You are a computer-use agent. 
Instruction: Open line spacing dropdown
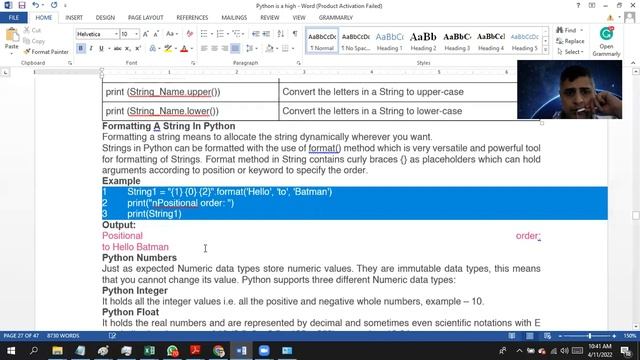(x=251, y=49)
